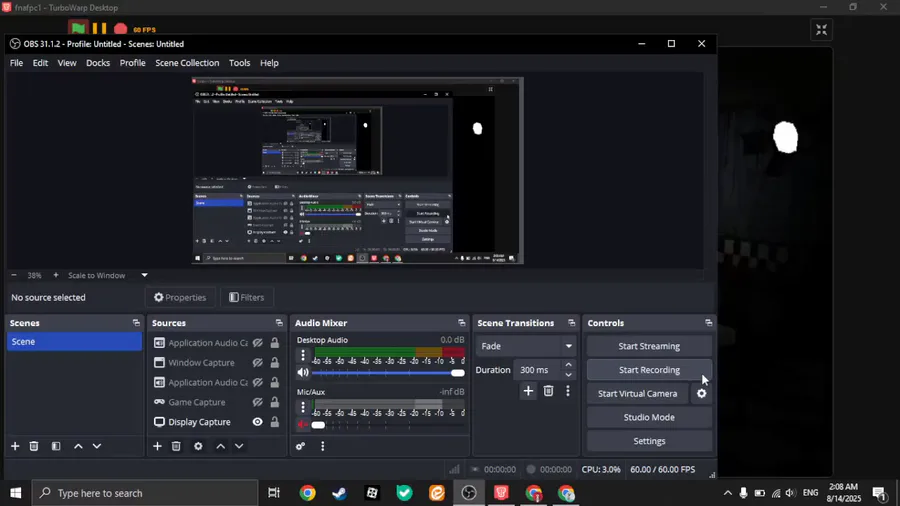This screenshot has height=506, width=900.
Task: Pop out the Scenes dock
Action: 136,323
